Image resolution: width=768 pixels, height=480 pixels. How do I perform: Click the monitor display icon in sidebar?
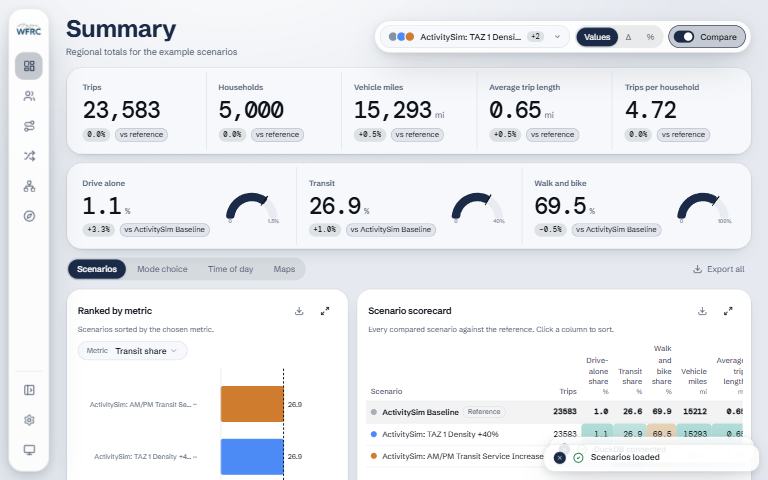click(29, 450)
